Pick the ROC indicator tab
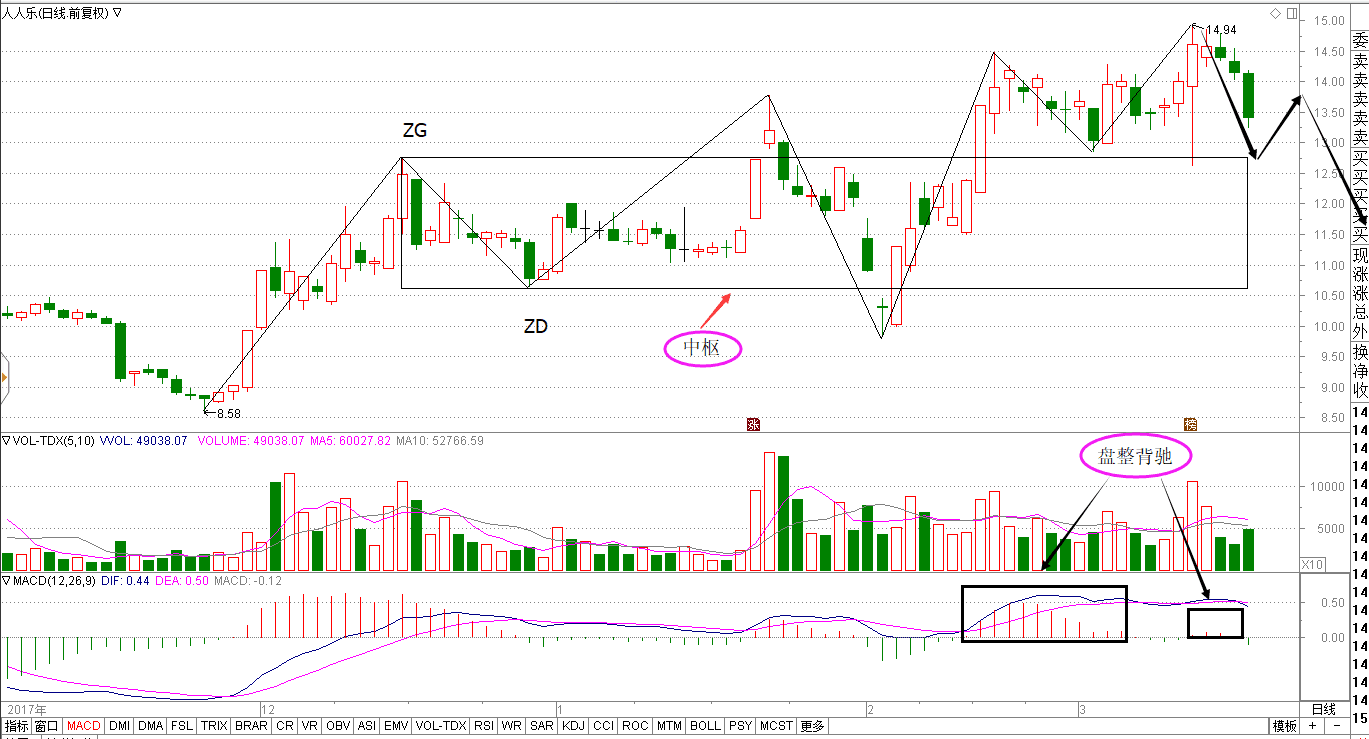Image resolution: width=1369 pixels, height=739 pixels. point(634,726)
